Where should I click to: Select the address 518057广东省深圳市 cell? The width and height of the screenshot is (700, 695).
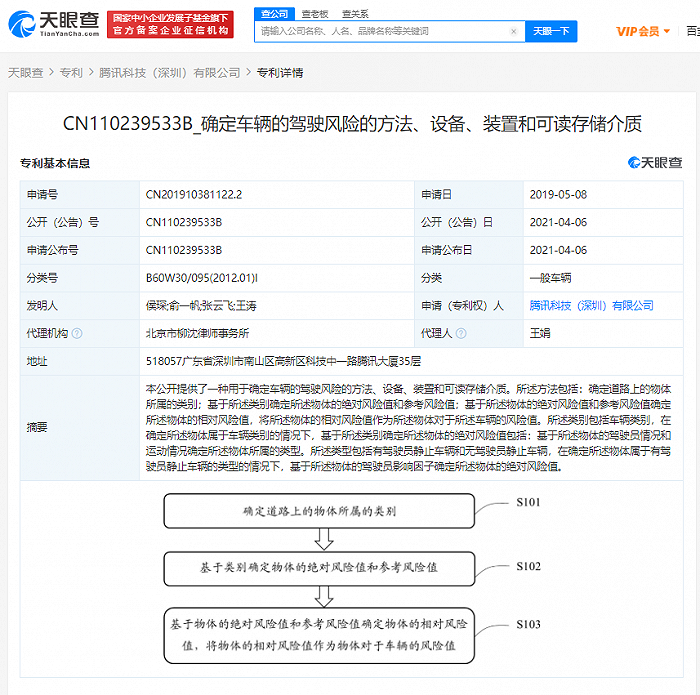[283, 361]
